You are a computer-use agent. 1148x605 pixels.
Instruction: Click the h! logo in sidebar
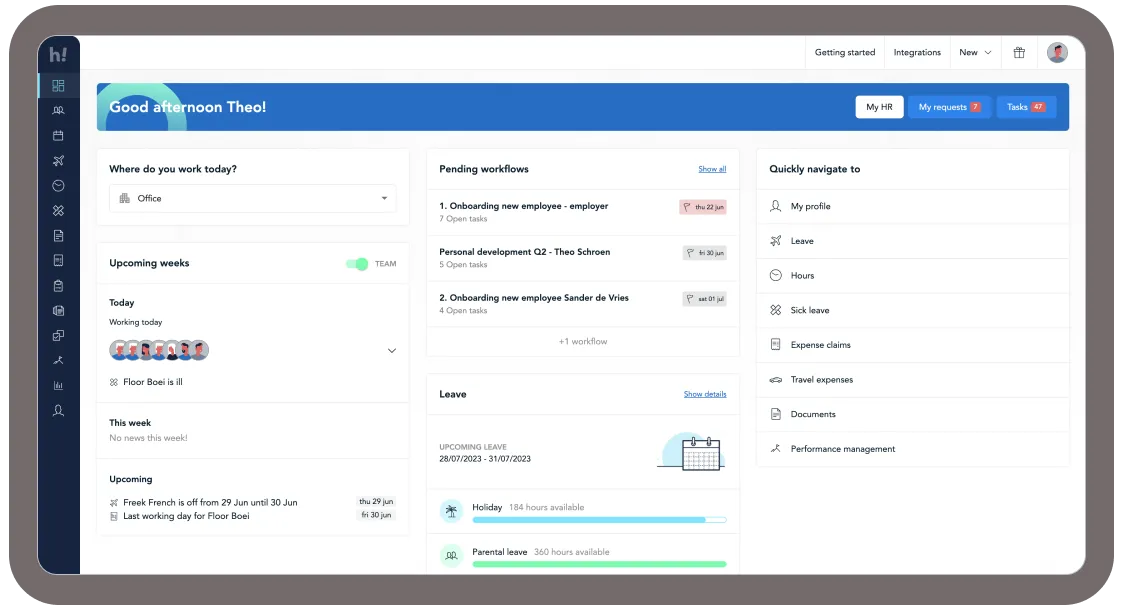[x=58, y=55]
